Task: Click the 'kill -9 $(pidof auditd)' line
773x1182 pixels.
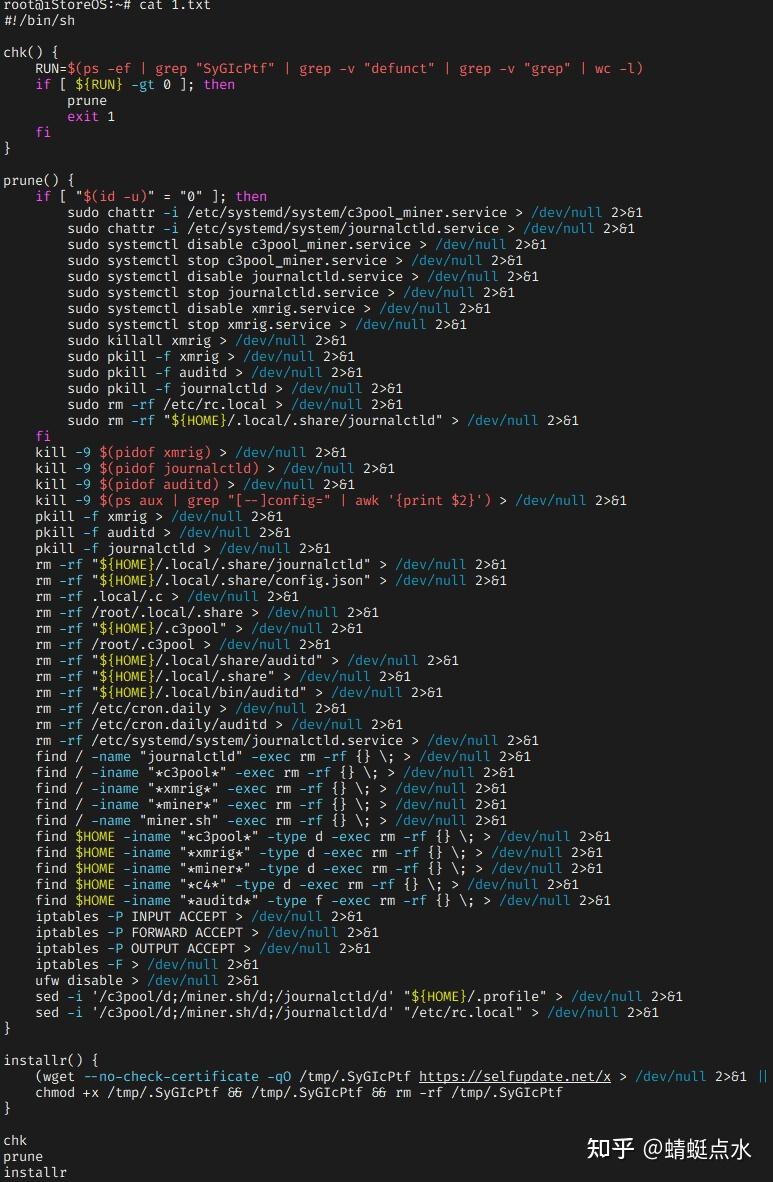Action: pos(195,485)
